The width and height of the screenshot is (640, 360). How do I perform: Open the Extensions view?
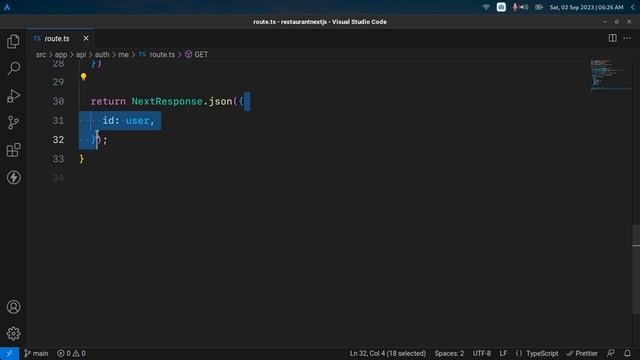[x=13, y=150]
